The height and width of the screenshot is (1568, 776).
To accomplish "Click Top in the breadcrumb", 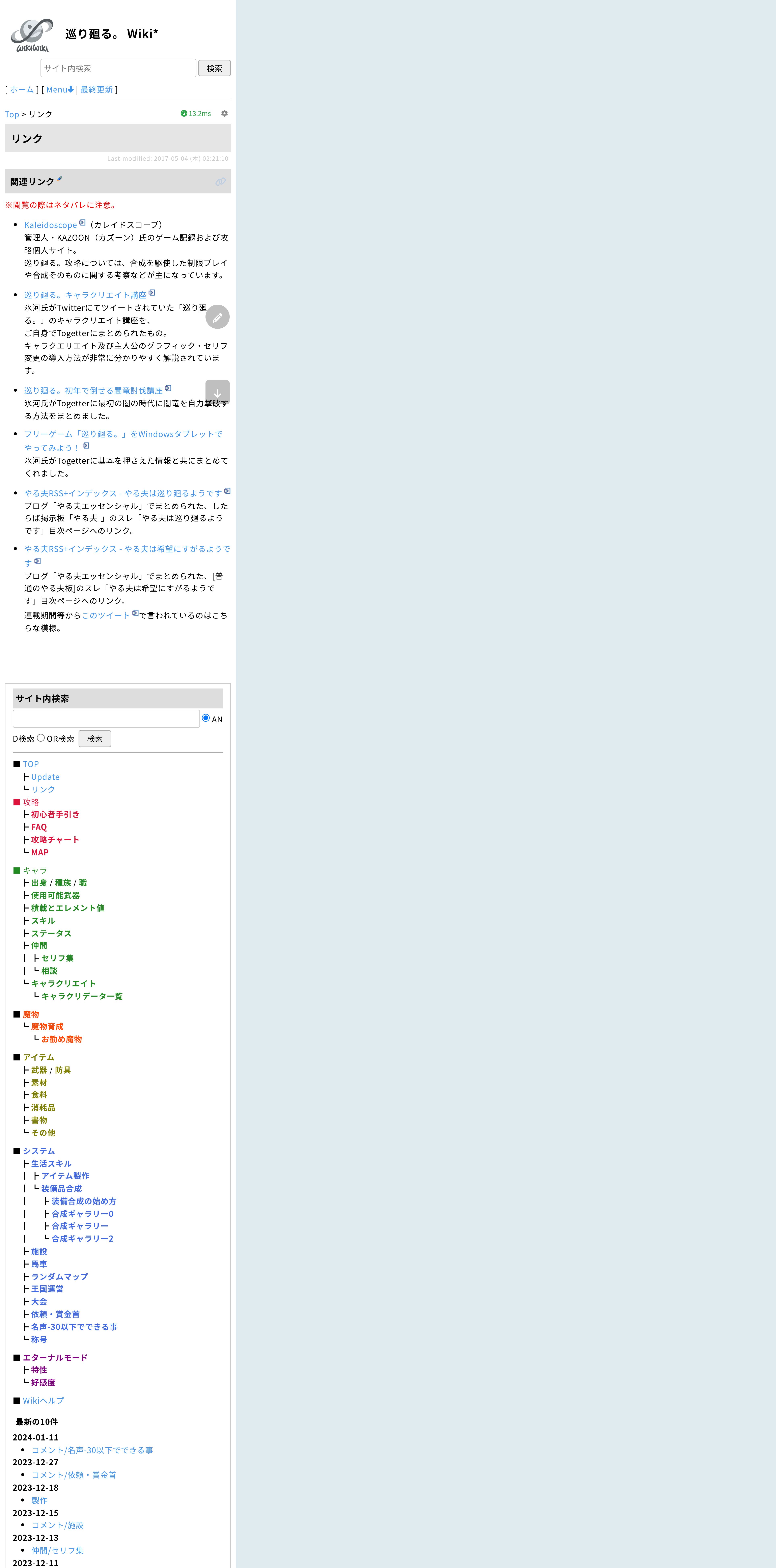I will pos(12,114).
